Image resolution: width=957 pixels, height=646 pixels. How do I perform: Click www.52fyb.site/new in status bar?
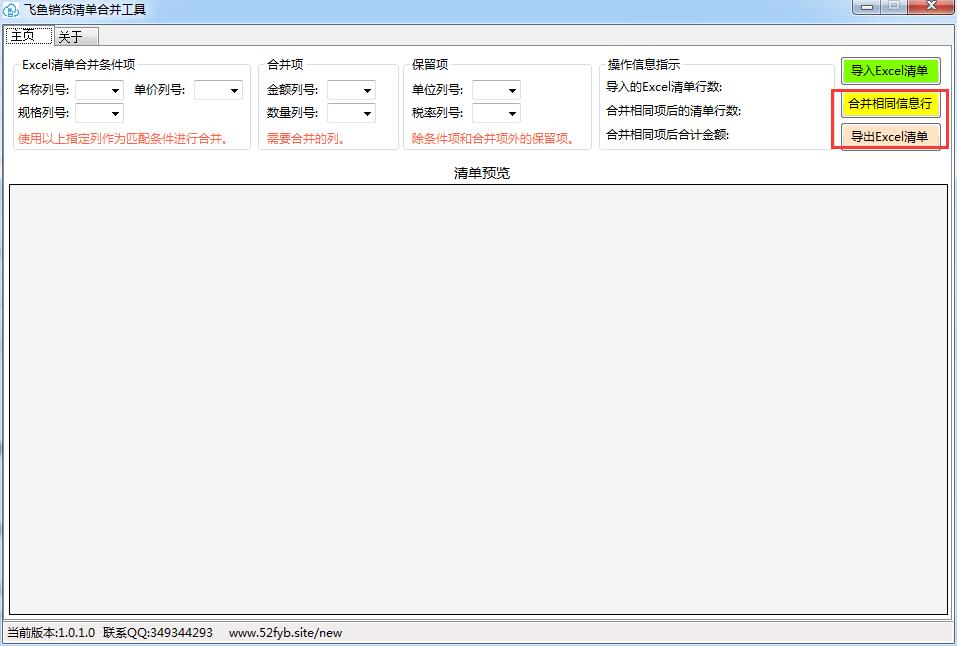click(286, 633)
